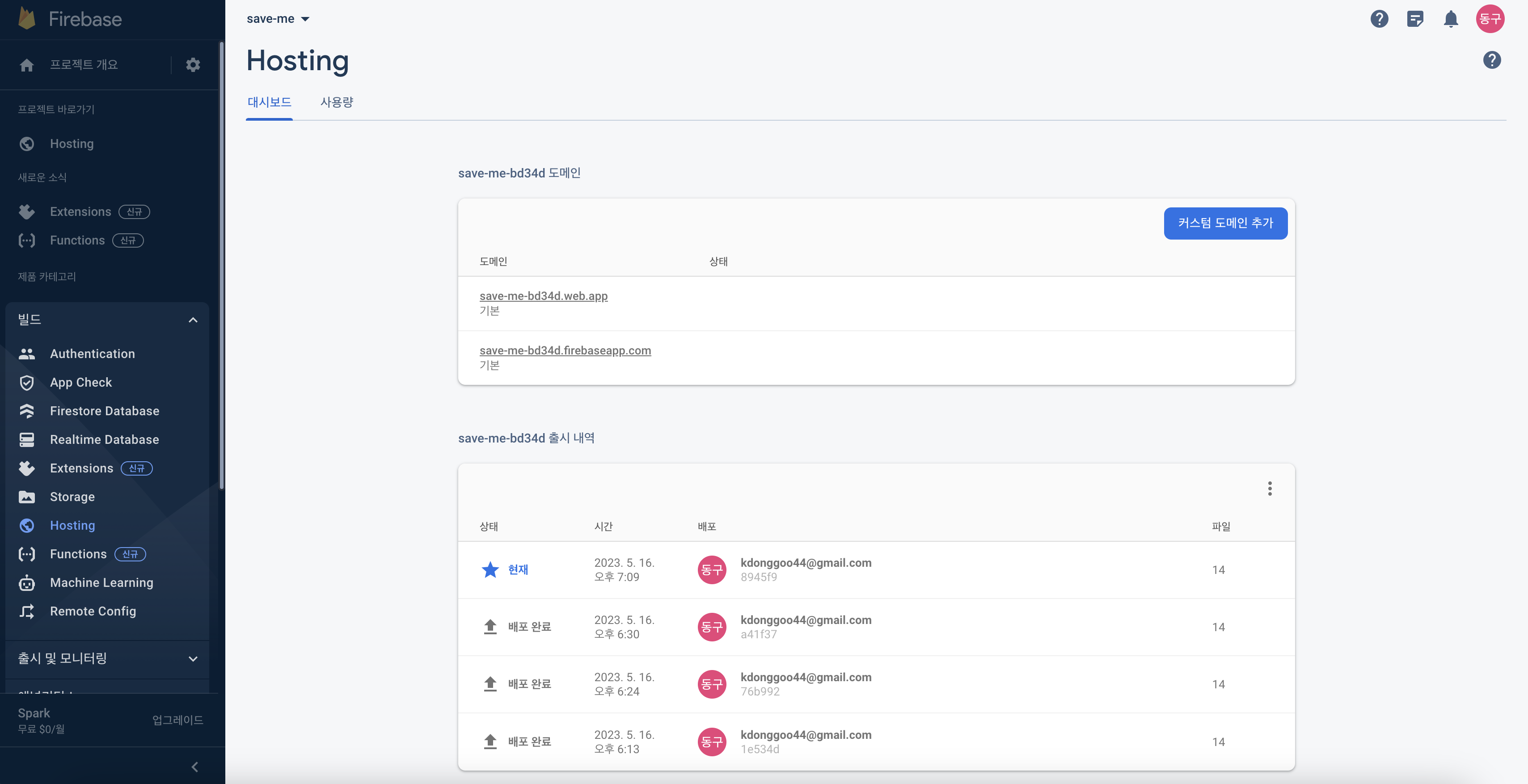The height and width of the screenshot is (784, 1528).
Task: Open save-me-bd34d.web.app link
Action: pos(543,296)
